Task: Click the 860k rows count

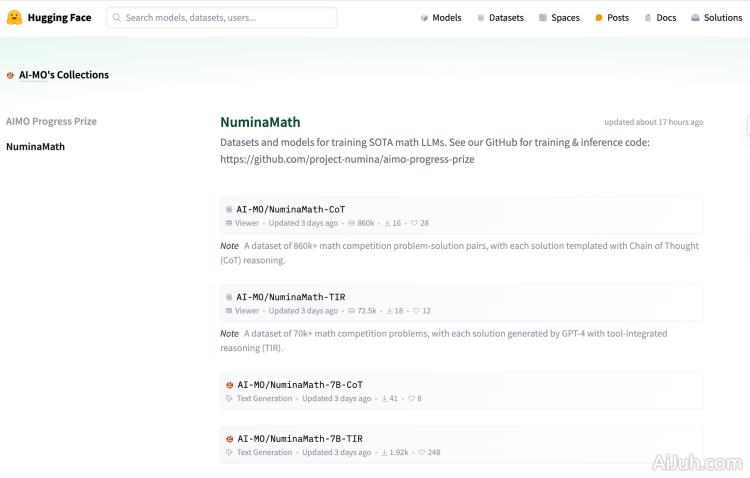Action: 366,223
